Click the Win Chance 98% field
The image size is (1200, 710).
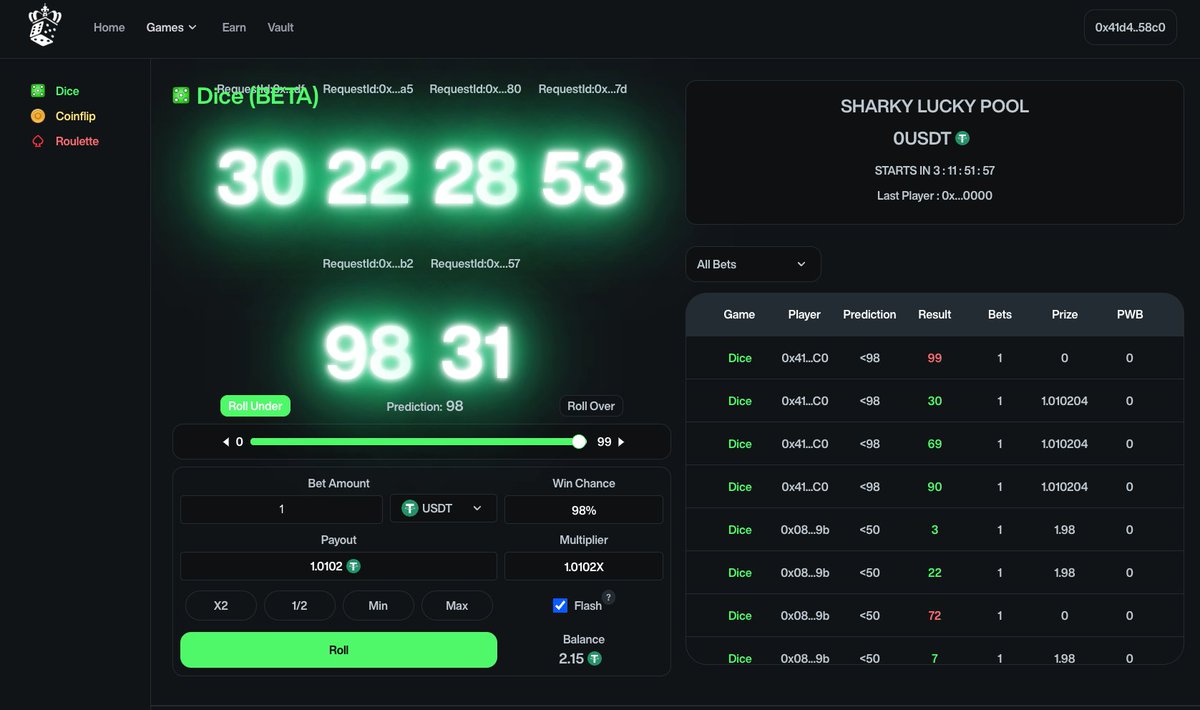(584, 510)
